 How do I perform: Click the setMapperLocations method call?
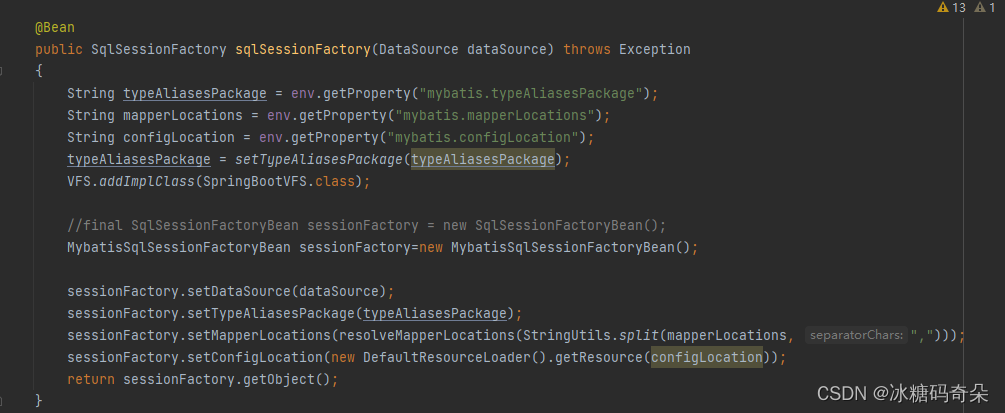259,335
